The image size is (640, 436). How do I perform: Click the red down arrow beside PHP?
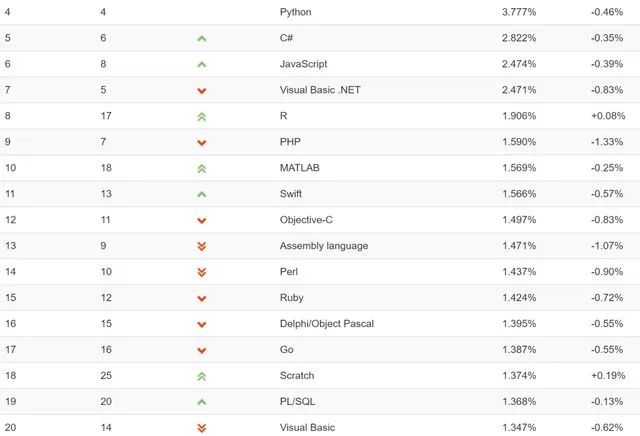(x=202, y=142)
